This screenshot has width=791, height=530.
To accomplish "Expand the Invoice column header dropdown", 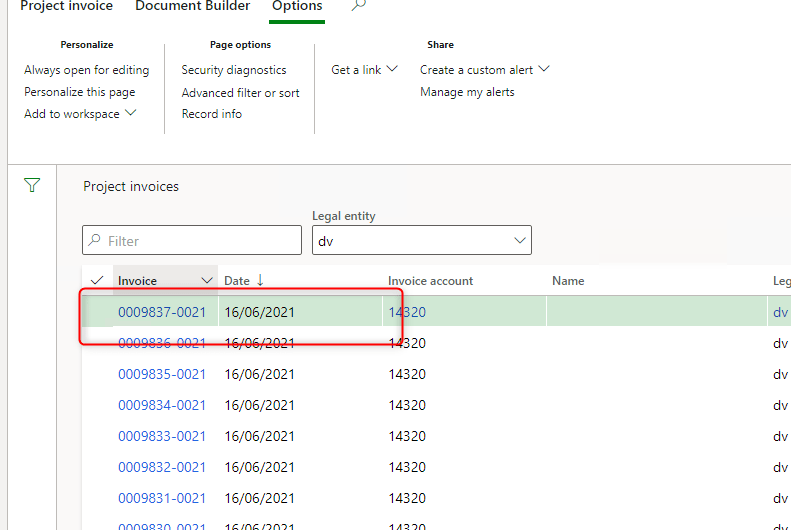I will [x=207, y=281].
